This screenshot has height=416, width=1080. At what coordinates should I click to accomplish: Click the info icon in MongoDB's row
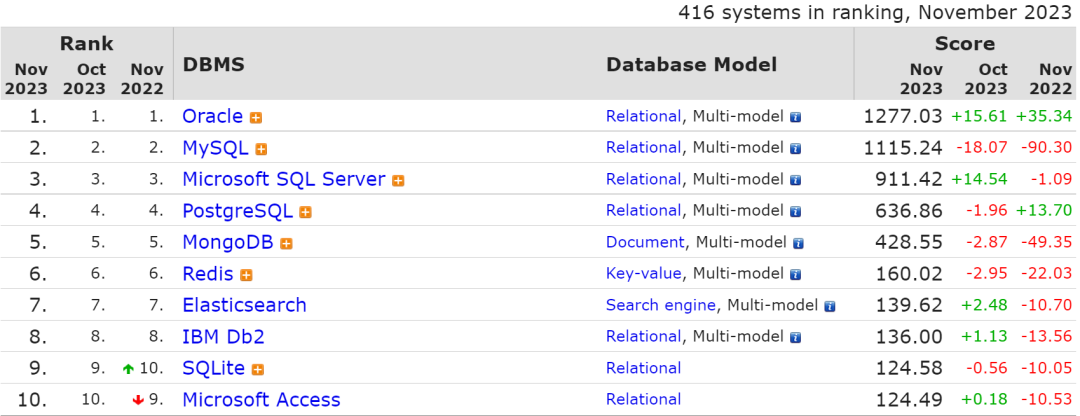click(798, 243)
